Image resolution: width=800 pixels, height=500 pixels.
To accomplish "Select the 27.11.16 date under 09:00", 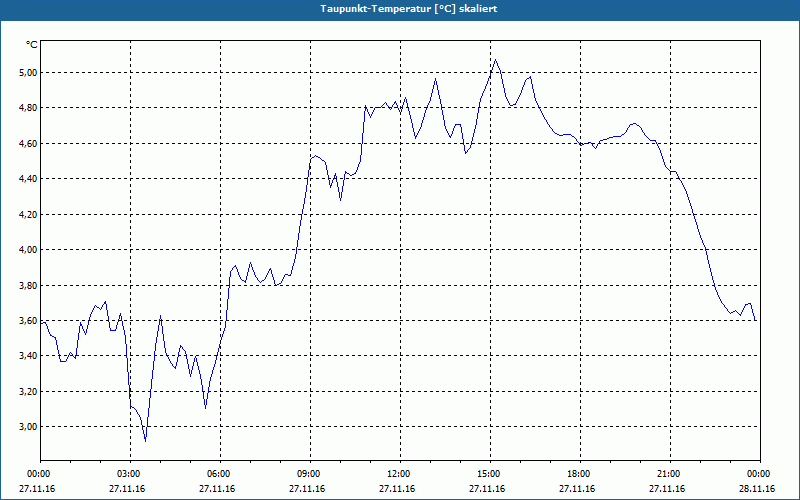I will click(307, 489).
